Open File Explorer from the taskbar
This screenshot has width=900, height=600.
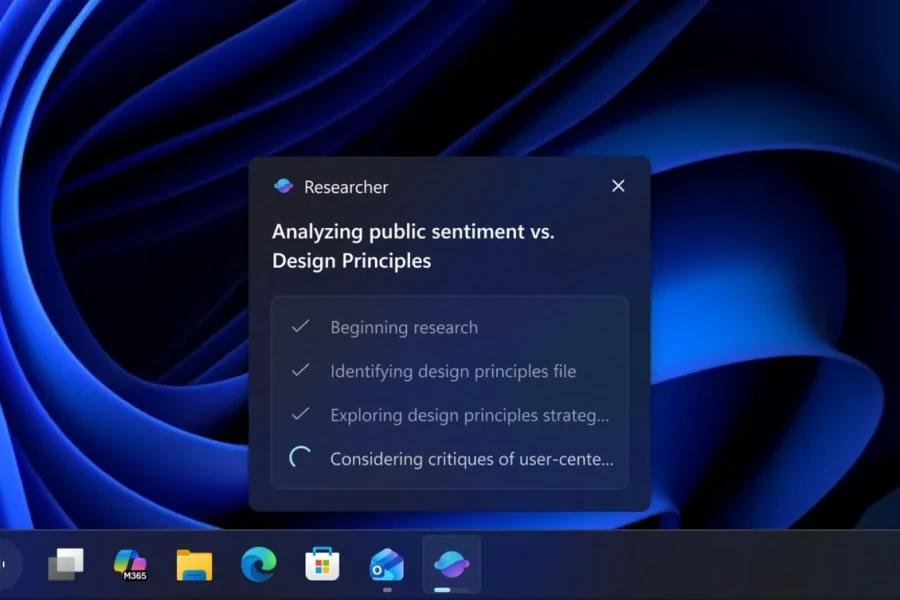click(x=194, y=565)
